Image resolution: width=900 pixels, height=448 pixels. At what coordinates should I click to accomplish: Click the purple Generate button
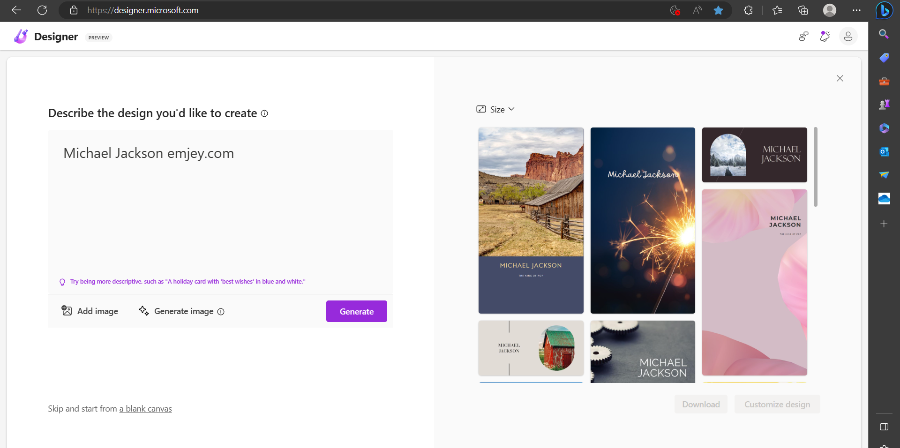(356, 311)
